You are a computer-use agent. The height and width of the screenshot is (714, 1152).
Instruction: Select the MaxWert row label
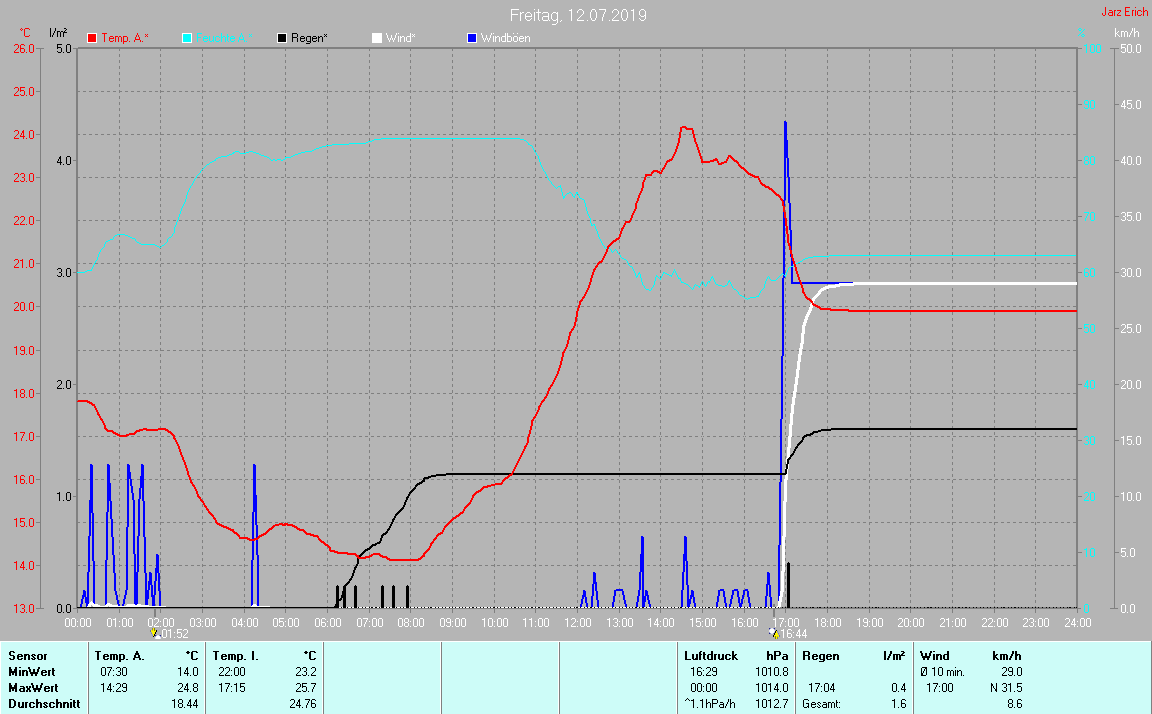click(x=33, y=688)
